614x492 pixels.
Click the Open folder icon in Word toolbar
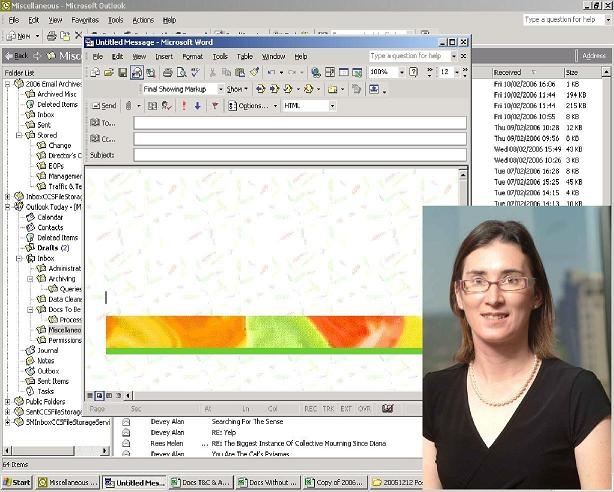click(109, 72)
